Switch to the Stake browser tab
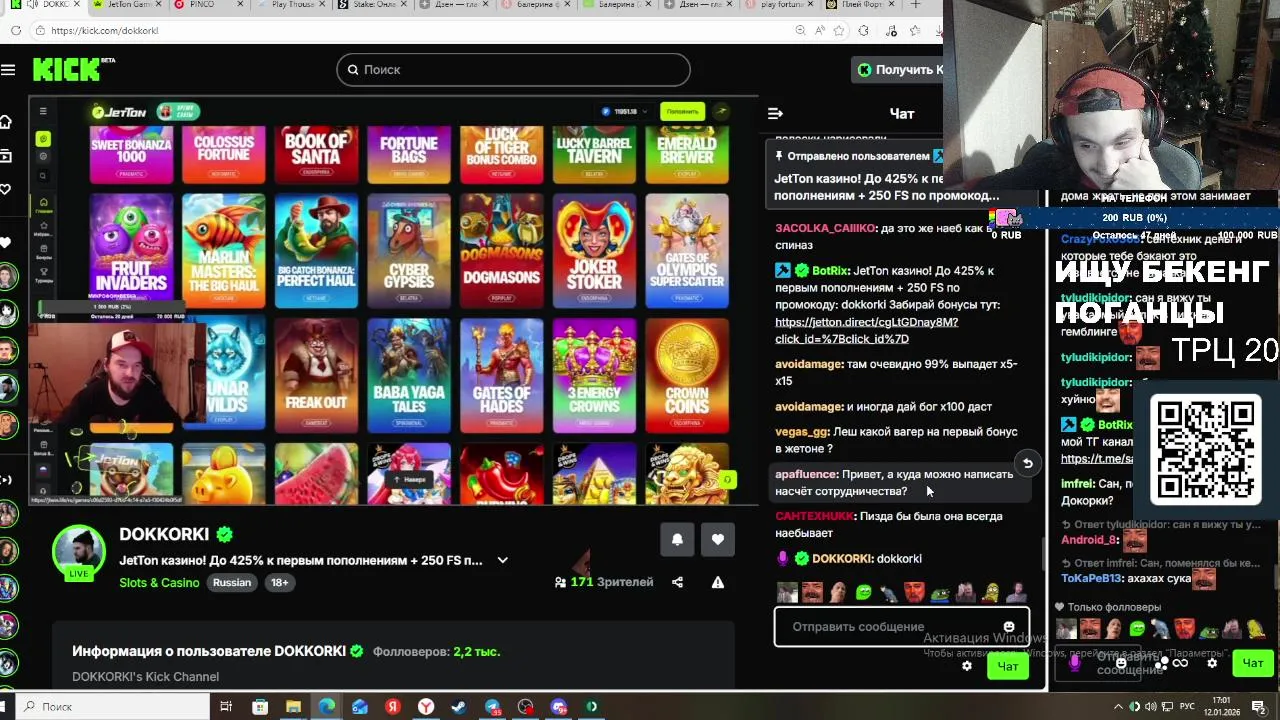The image size is (1280, 720). click(x=372, y=5)
